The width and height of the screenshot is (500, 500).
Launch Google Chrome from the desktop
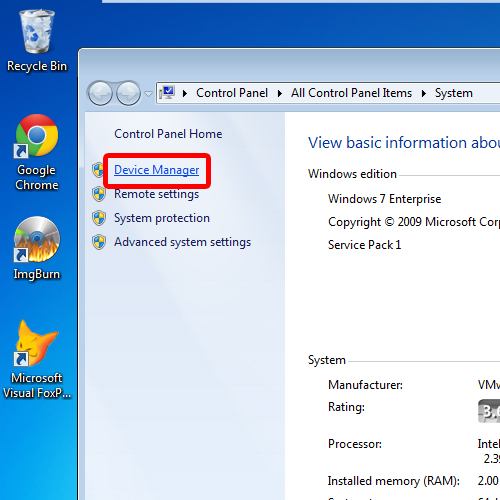point(37,152)
